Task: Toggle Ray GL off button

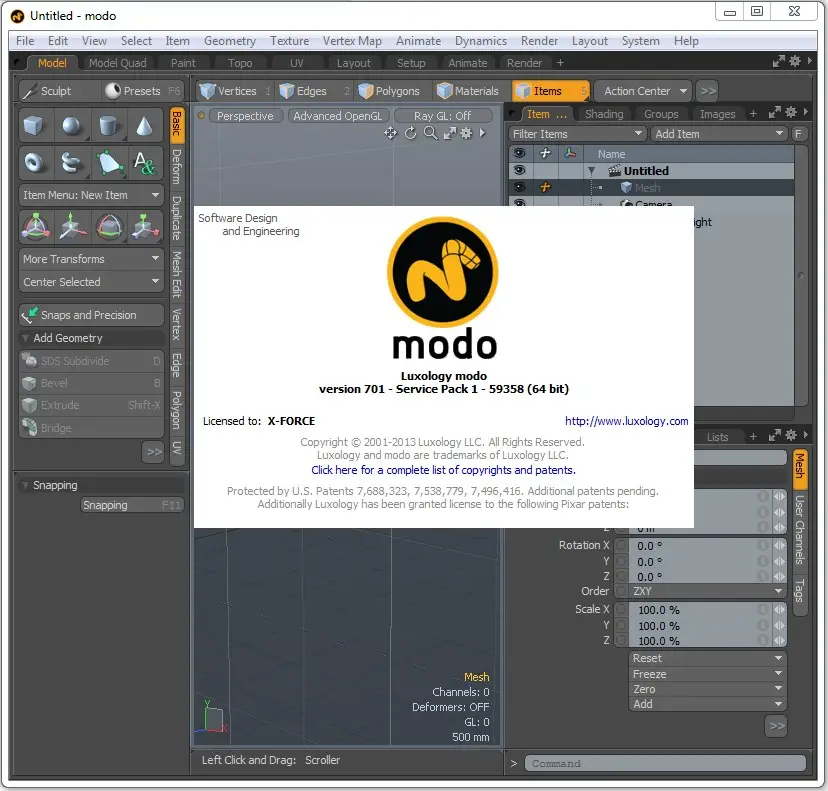Action: [443, 116]
